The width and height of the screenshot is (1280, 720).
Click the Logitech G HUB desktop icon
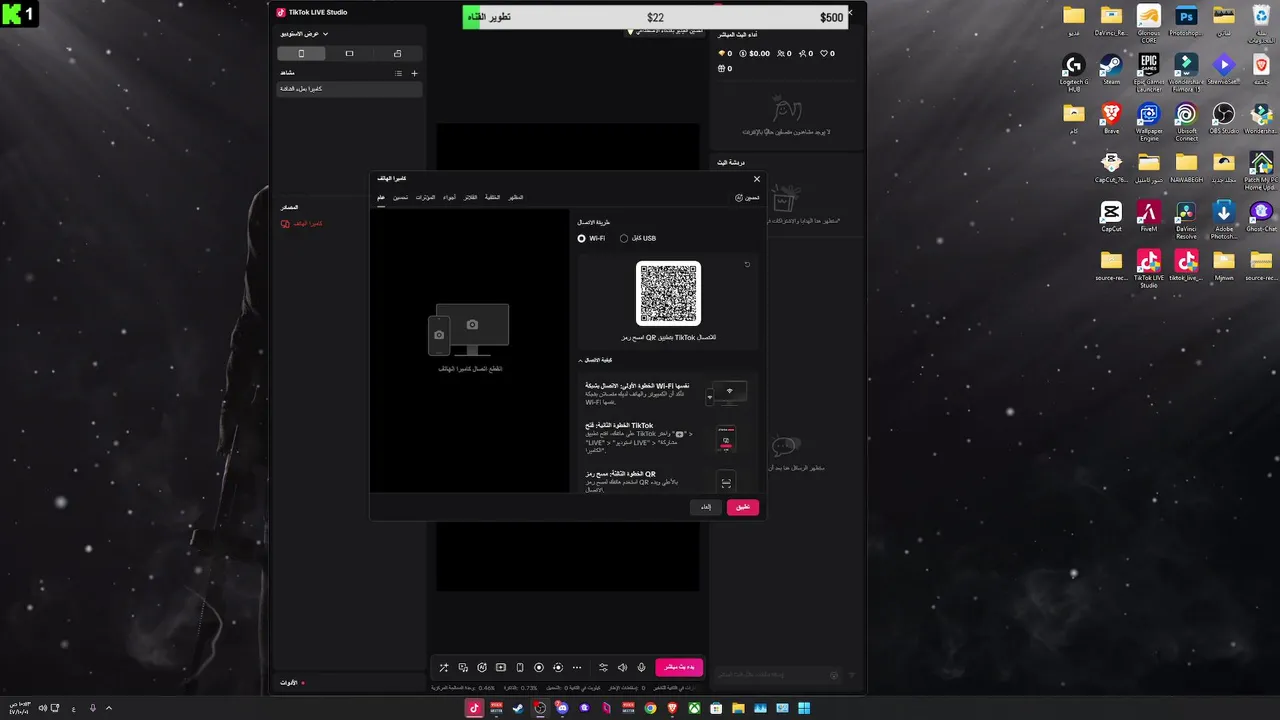pyautogui.click(x=1073, y=71)
